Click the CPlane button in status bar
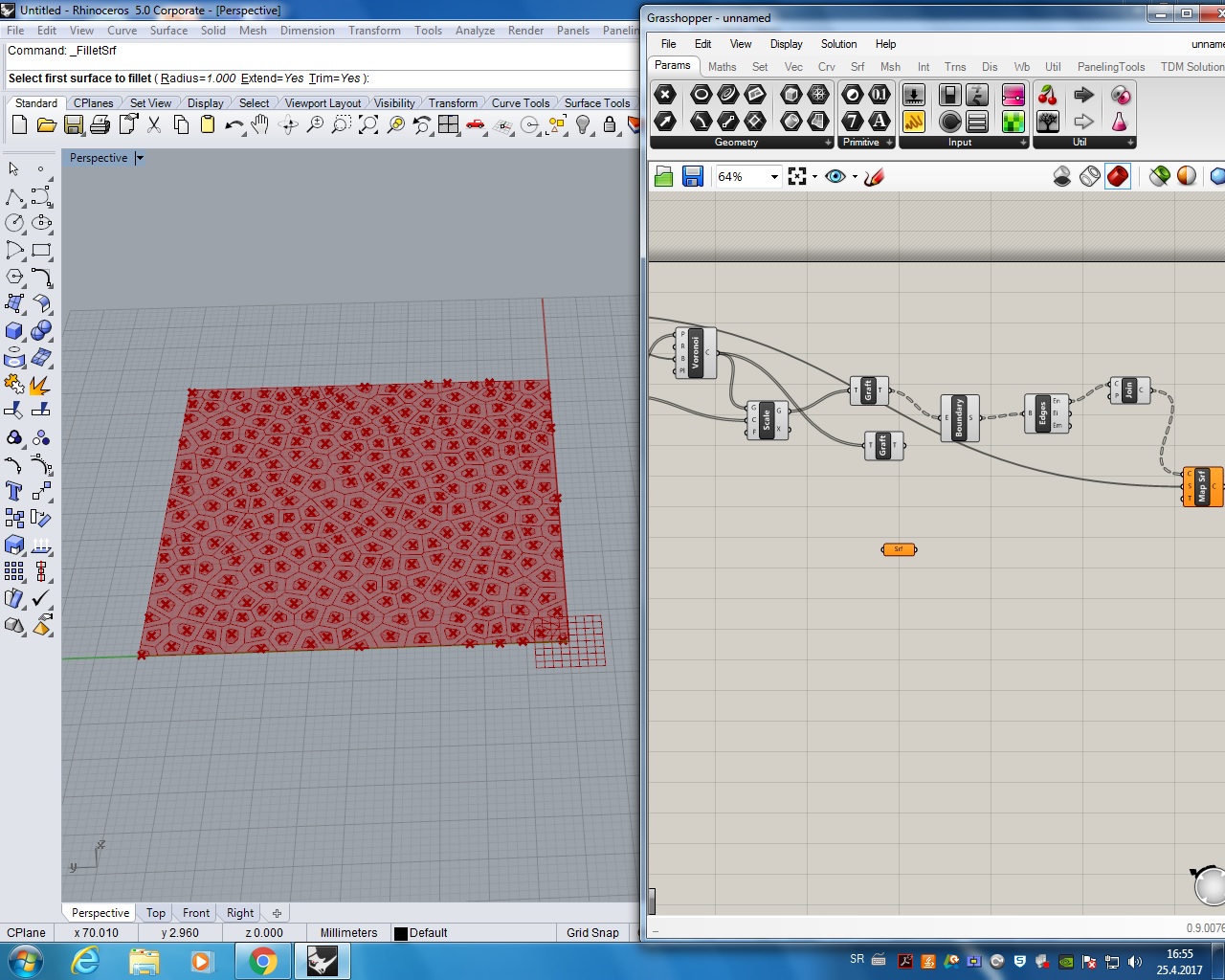Screen dimensions: 1225x980 (x=26, y=932)
